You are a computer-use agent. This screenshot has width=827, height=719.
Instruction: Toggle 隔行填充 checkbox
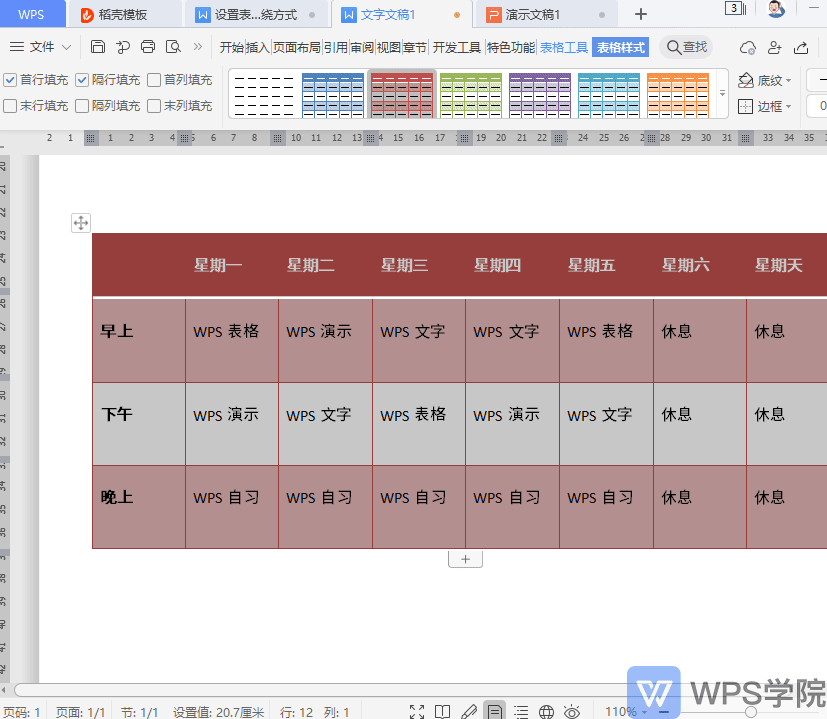click(x=82, y=80)
